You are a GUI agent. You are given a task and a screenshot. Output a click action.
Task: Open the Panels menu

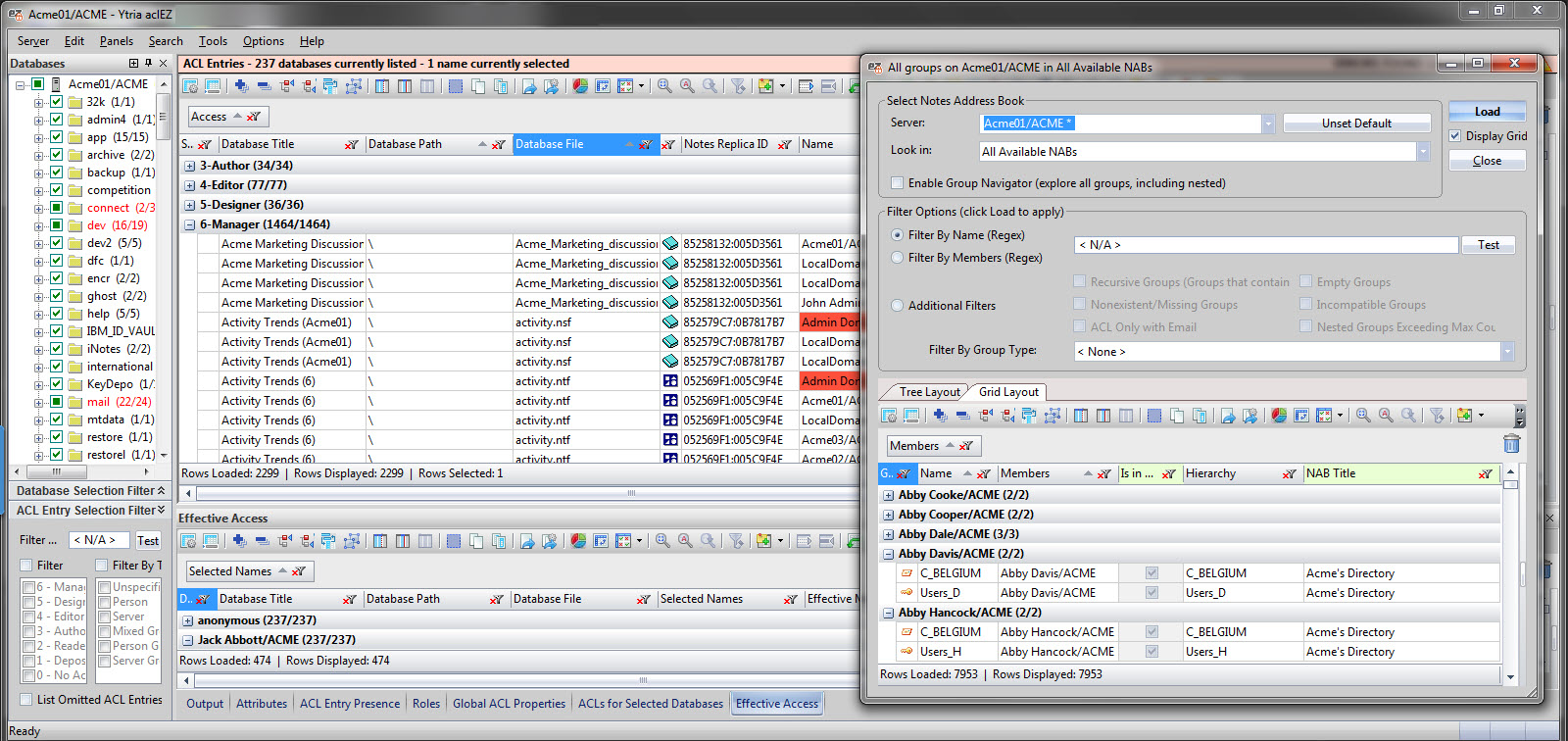click(117, 41)
